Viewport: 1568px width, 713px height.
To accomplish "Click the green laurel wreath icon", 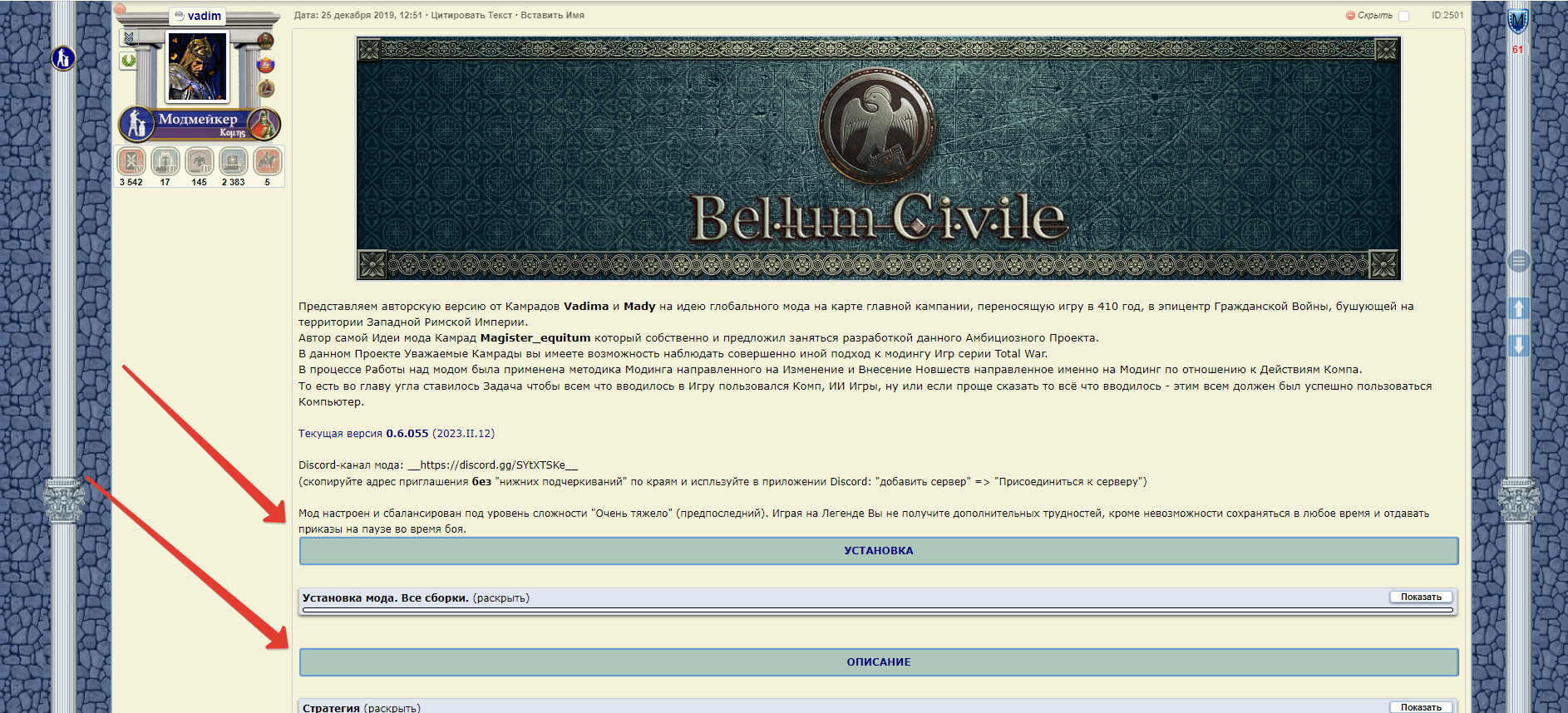I will 129,61.
